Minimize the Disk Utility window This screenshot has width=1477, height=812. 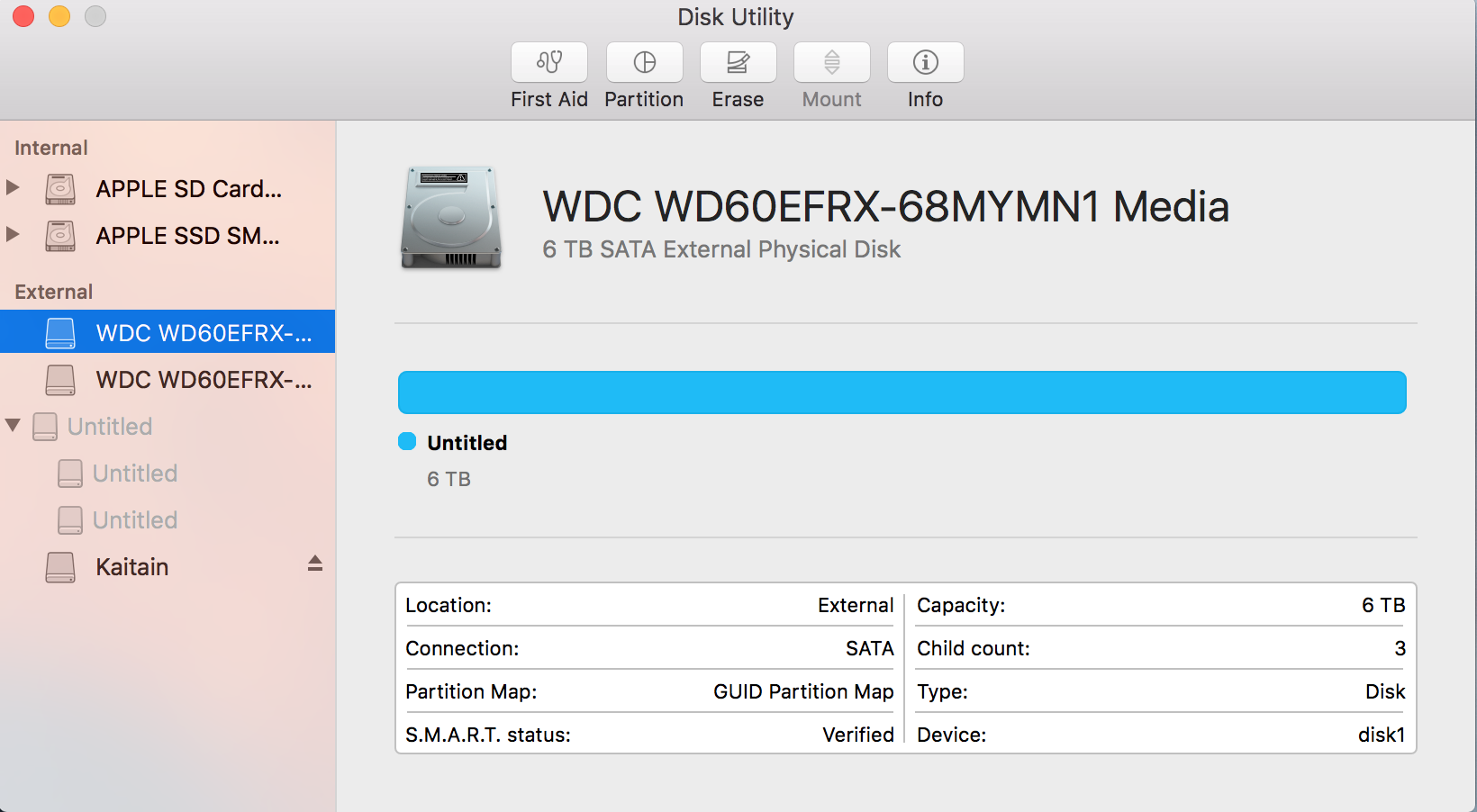[59, 16]
